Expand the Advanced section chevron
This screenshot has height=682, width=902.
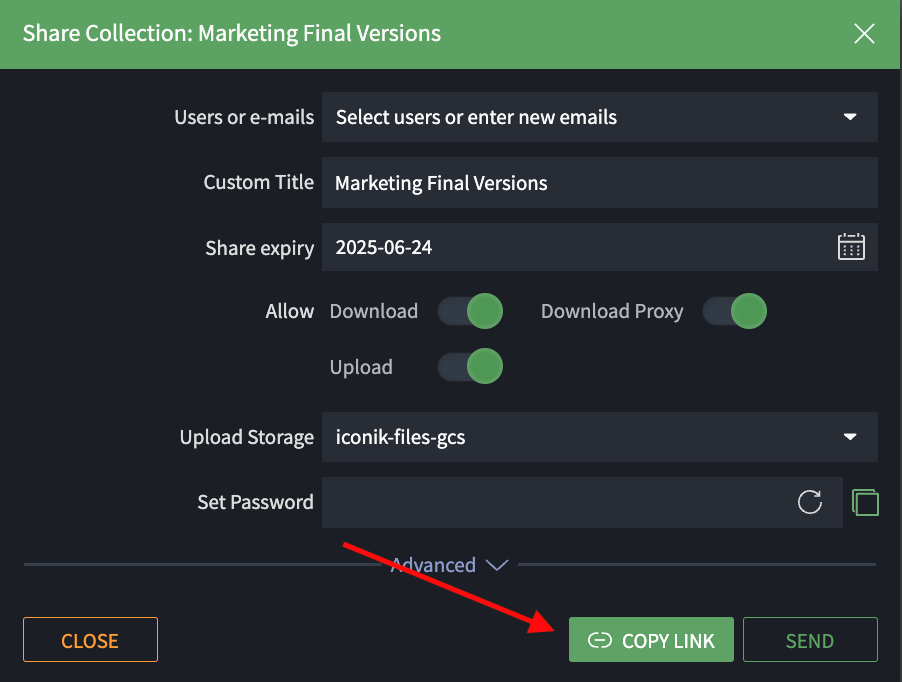pyautogui.click(x=497, y=565)
